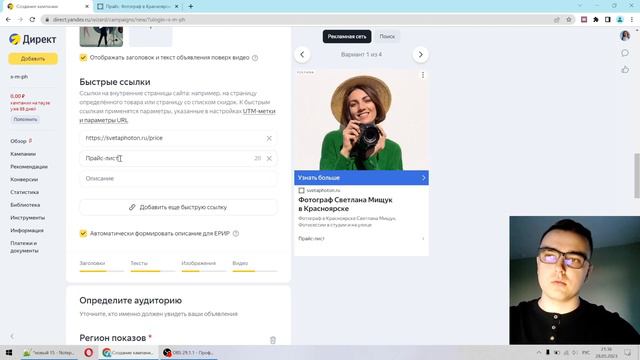Open the help tooltip next to ЕРИР description
Screen dimensions: 640x360
(236, 233)
